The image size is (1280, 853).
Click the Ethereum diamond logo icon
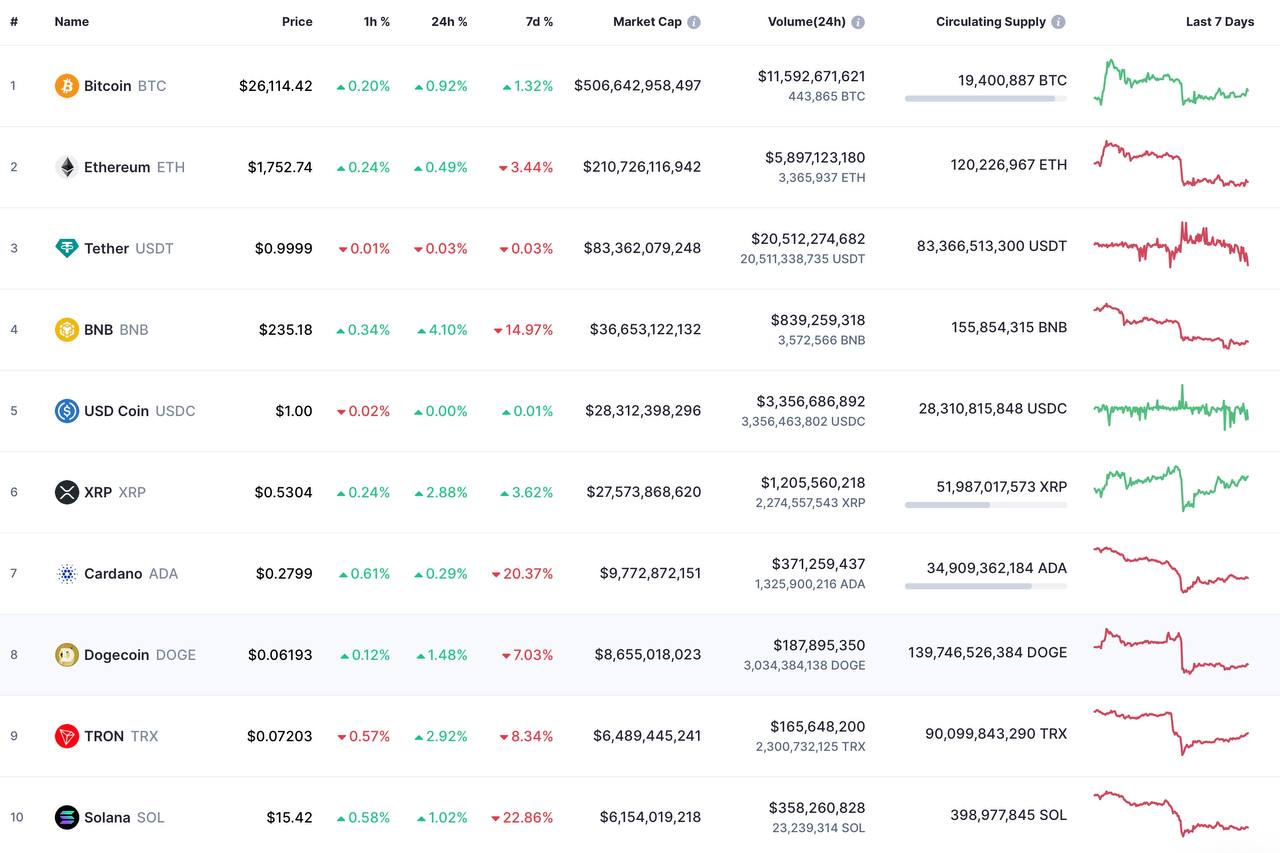(67, 167)
